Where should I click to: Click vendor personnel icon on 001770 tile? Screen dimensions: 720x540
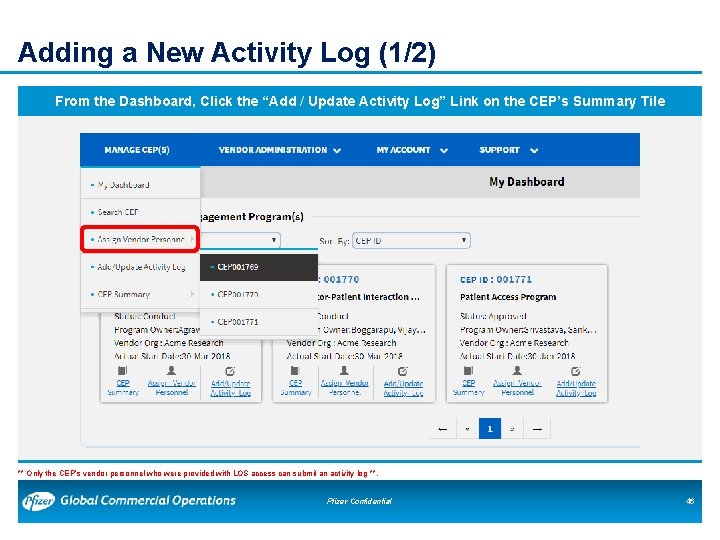tap(344, 370)
